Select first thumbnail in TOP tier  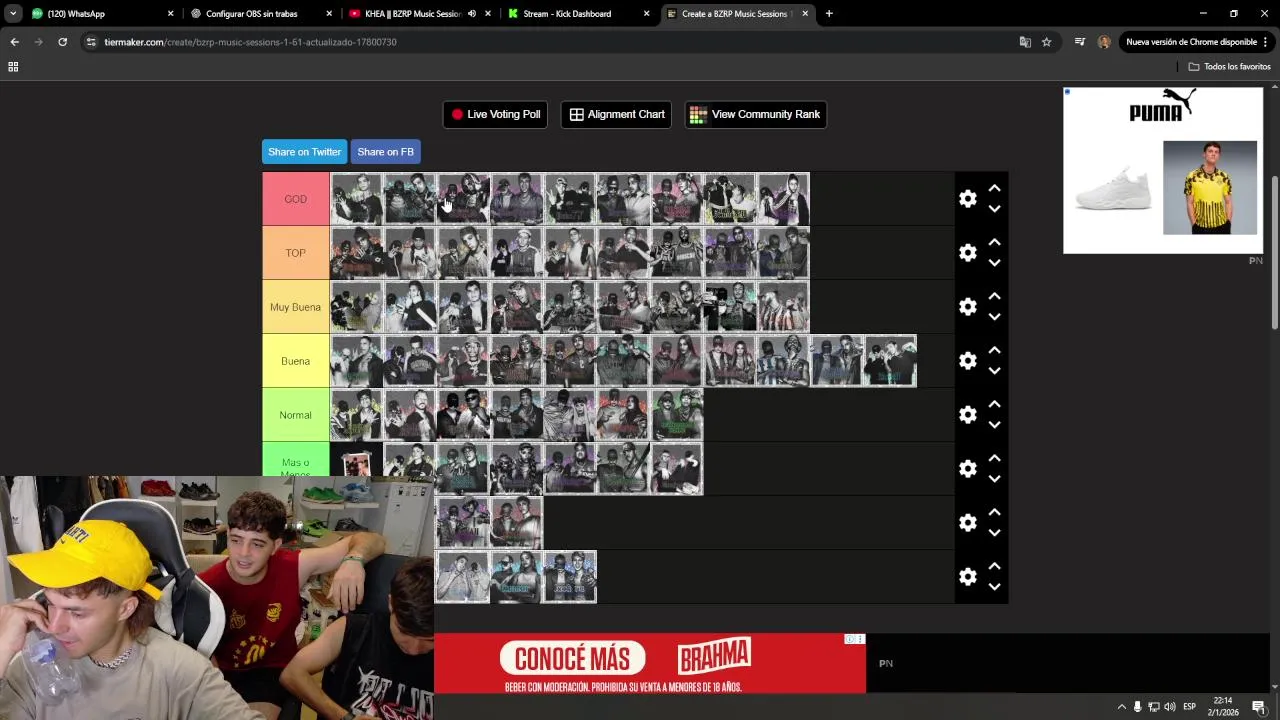[357, 253]
